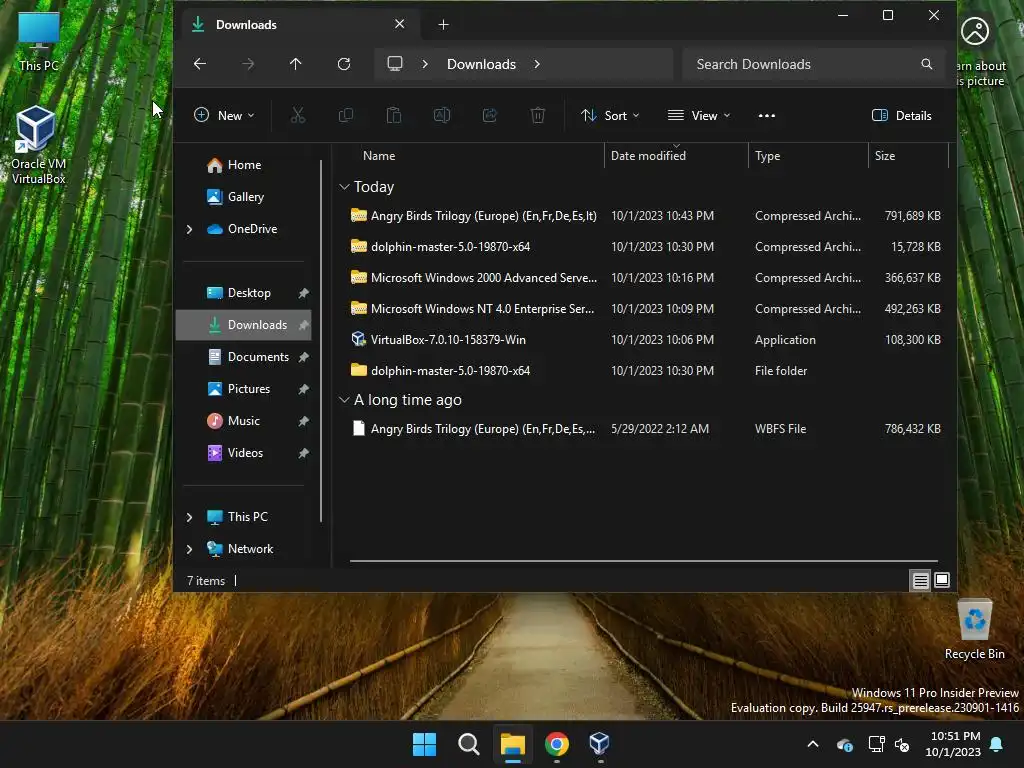Sort by Type column header

[x=808, y=156]
